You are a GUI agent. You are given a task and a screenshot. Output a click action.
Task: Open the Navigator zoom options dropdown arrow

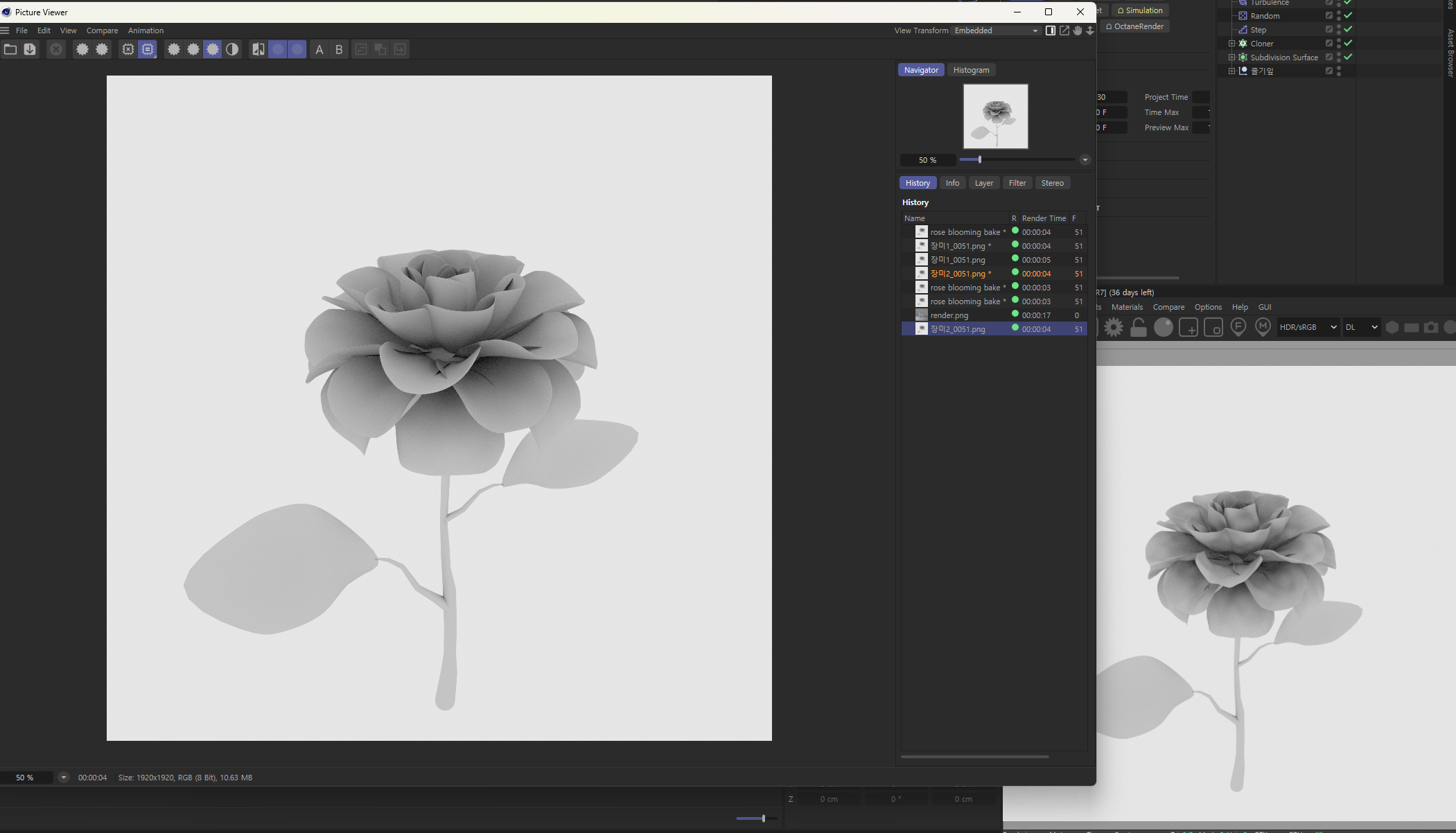pos(1085,160)
